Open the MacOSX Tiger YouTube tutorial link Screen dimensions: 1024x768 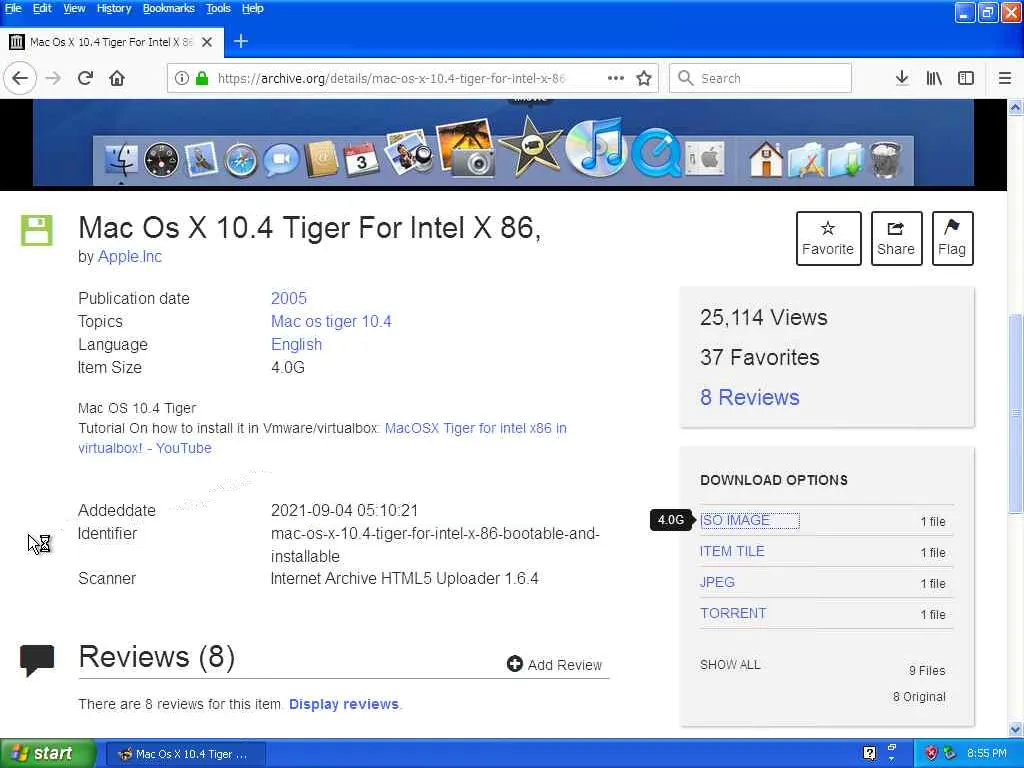tap(475, 428)
